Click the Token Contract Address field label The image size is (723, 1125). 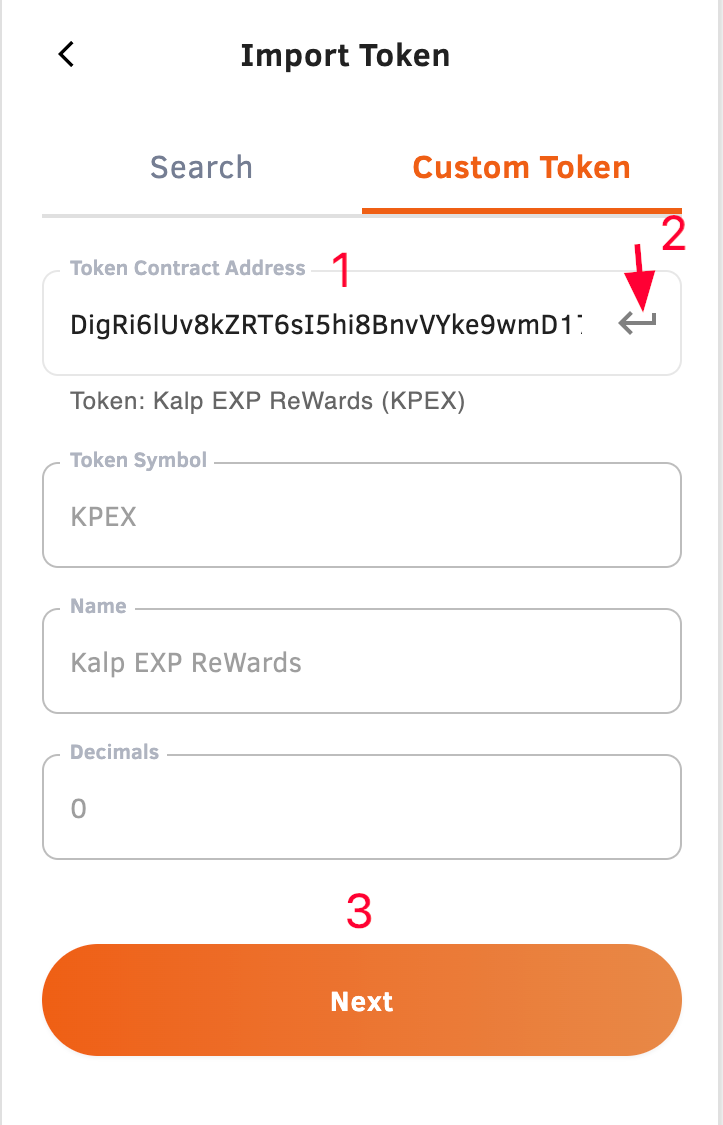pos(188,268)
